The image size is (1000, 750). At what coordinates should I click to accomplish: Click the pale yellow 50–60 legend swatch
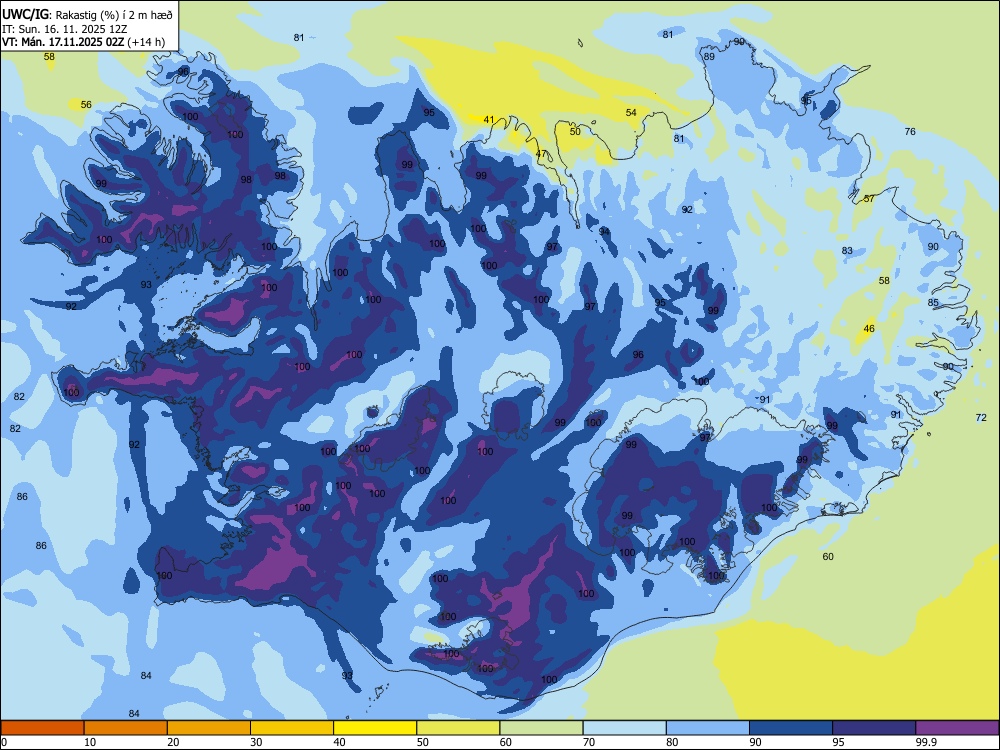tap(458, 728)
